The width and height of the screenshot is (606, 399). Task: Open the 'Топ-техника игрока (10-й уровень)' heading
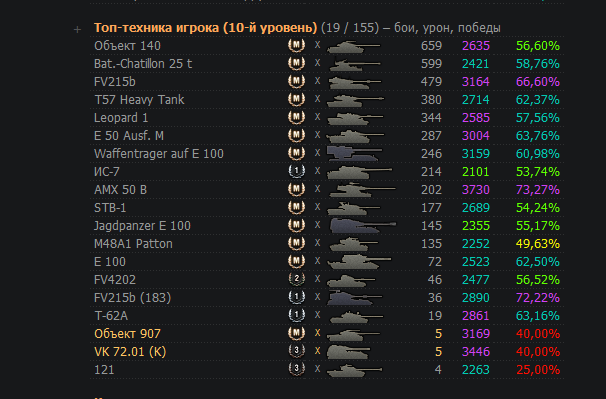pos(205,28)
